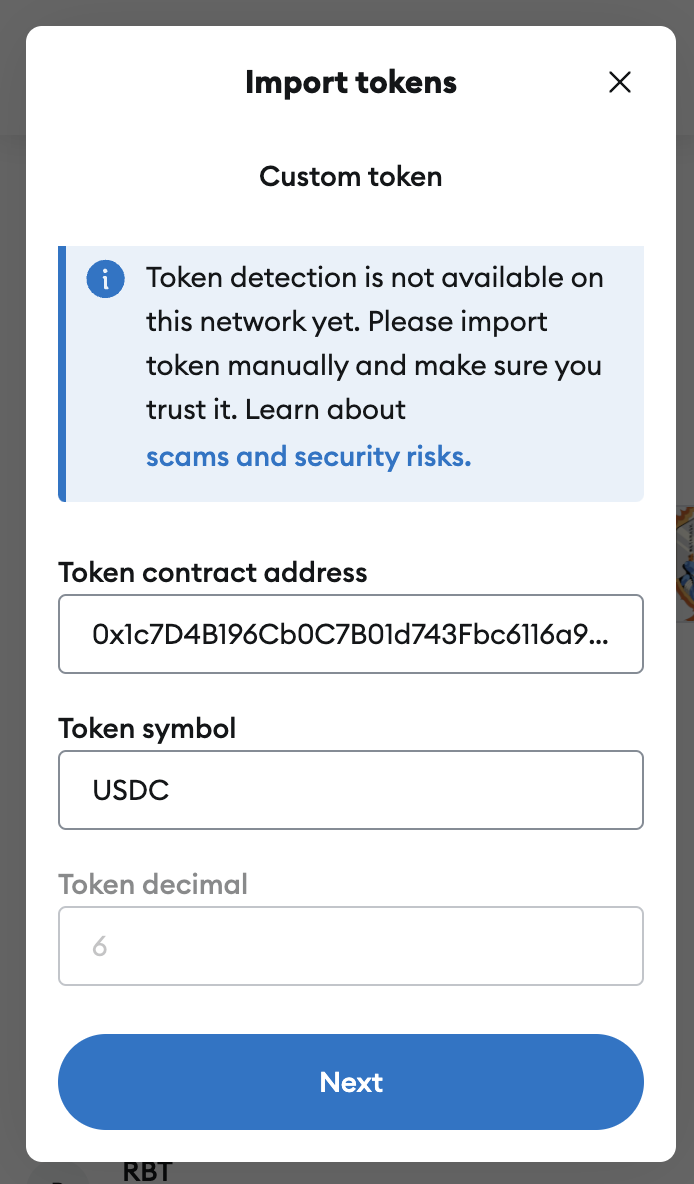The image size is (694, 1184).
Task: Click the number 6 in the decimal box
Action: point(99,946)
